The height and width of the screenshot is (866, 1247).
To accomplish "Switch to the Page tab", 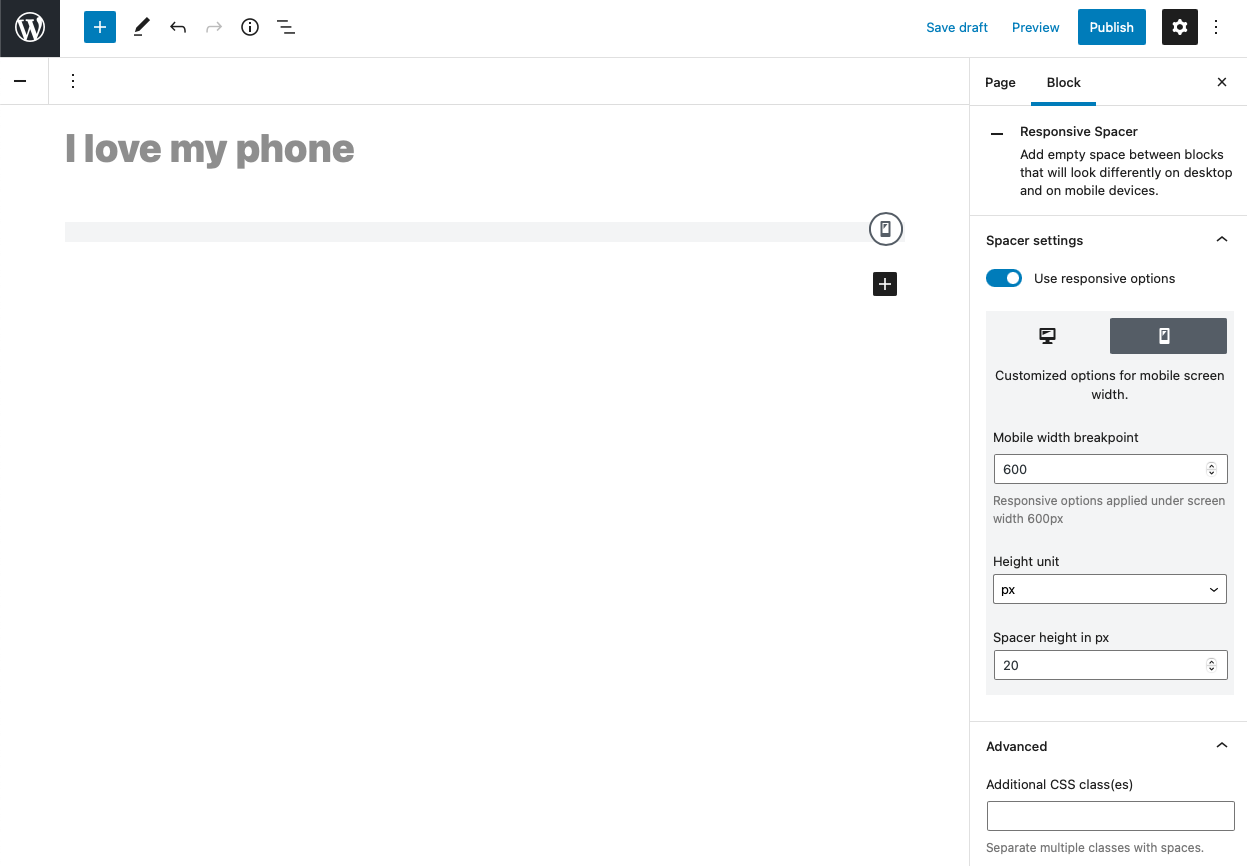I will point(1000,82).
